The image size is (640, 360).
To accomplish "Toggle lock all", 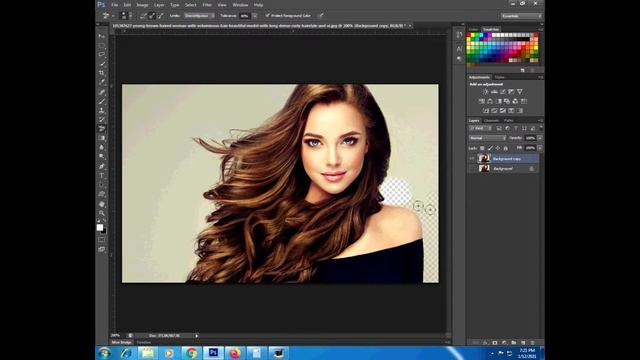I will 505,148.
